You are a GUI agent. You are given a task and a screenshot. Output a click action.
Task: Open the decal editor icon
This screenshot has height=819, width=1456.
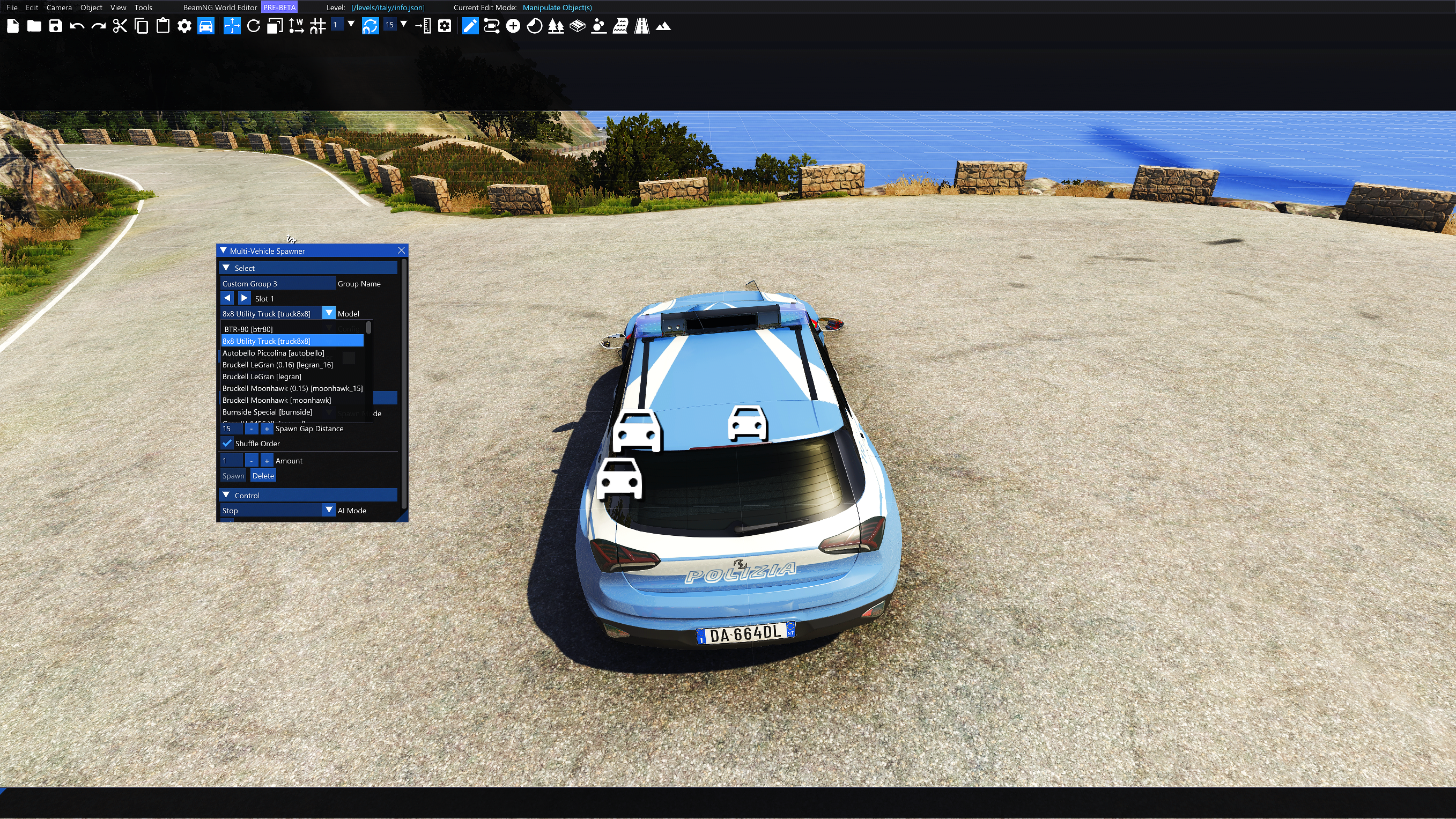(535, 26)
